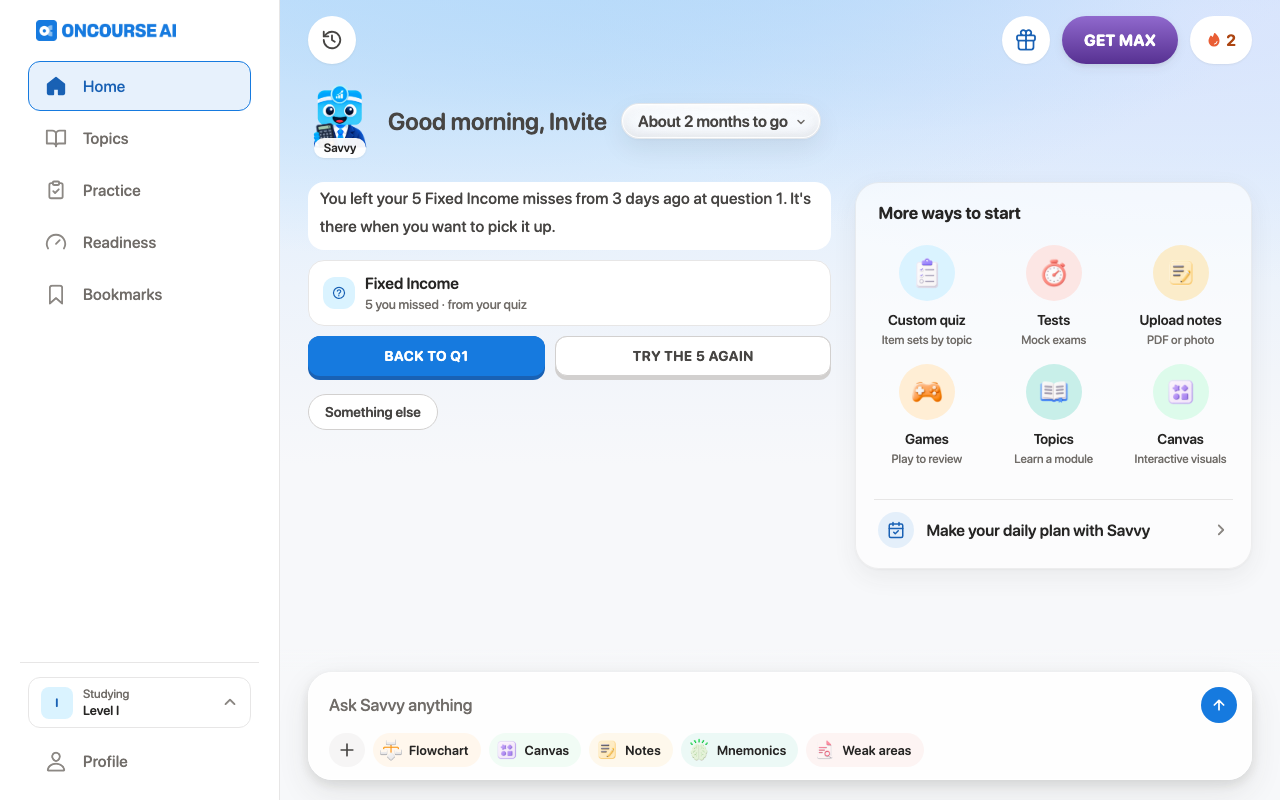Expand the 'About 2 months to go' dropdown

(721, 121)
